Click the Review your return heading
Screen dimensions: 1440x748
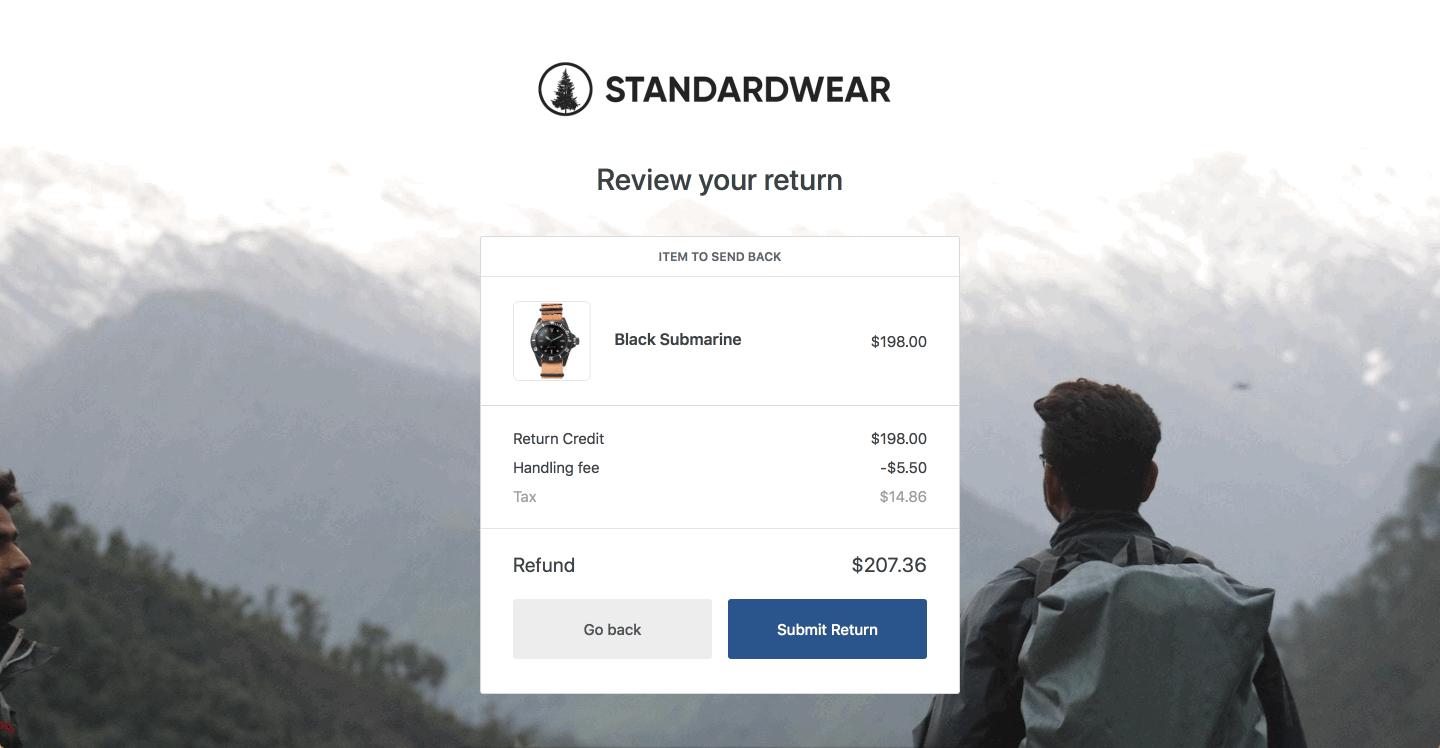[x=719, y=180]
